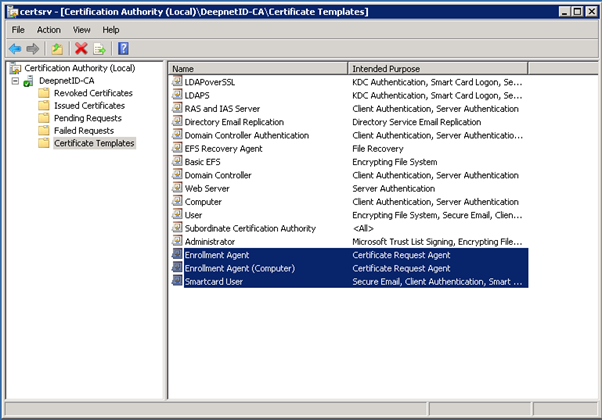Click the Export List toolbar icon

coord(100,48)
